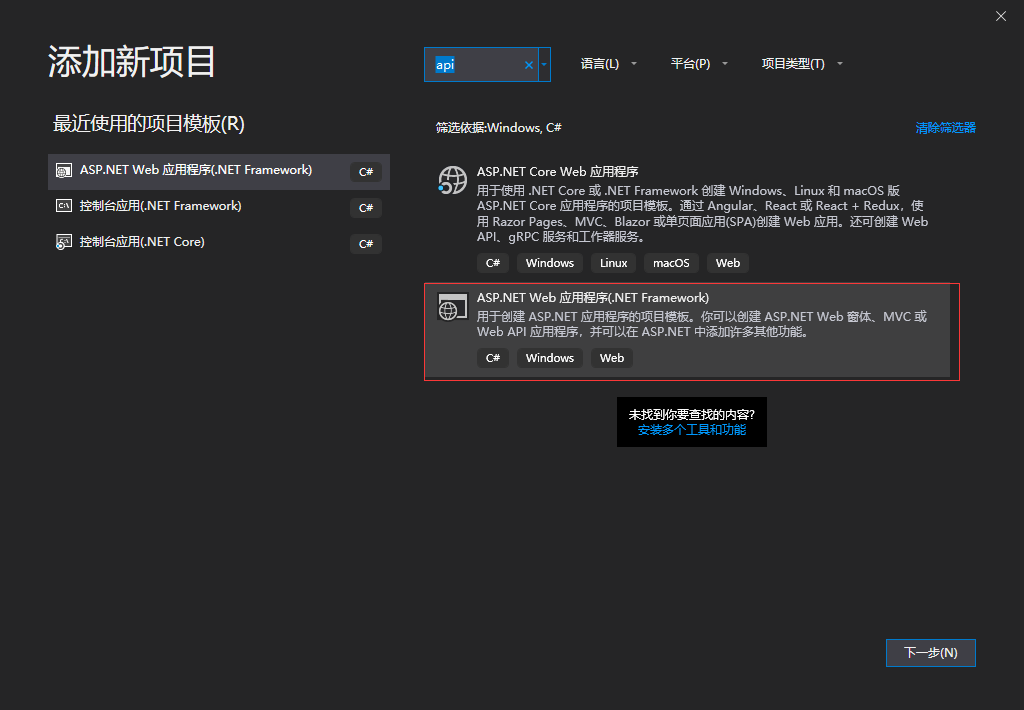Click the 下一步(N) next button

pyautogui.click(x=931, y=653)
